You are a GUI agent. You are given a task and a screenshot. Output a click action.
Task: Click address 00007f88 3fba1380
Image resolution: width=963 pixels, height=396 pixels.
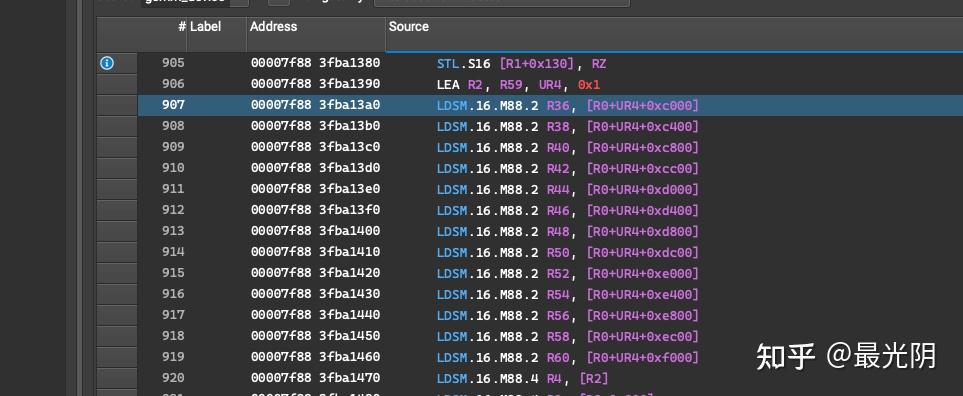pyautogui.click(x=315, y=63)
